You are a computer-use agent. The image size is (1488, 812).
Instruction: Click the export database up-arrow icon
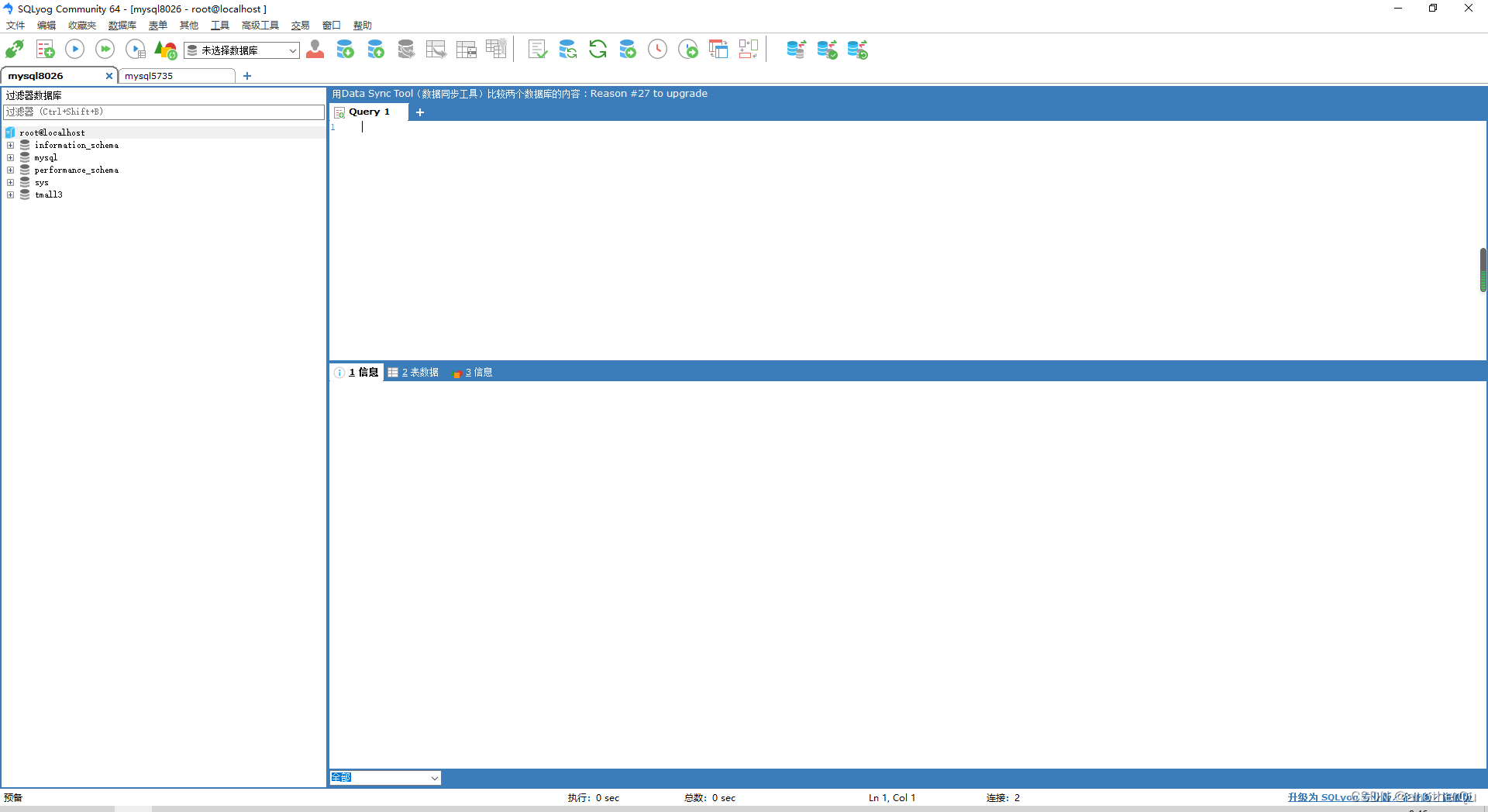tap(376, 50)
